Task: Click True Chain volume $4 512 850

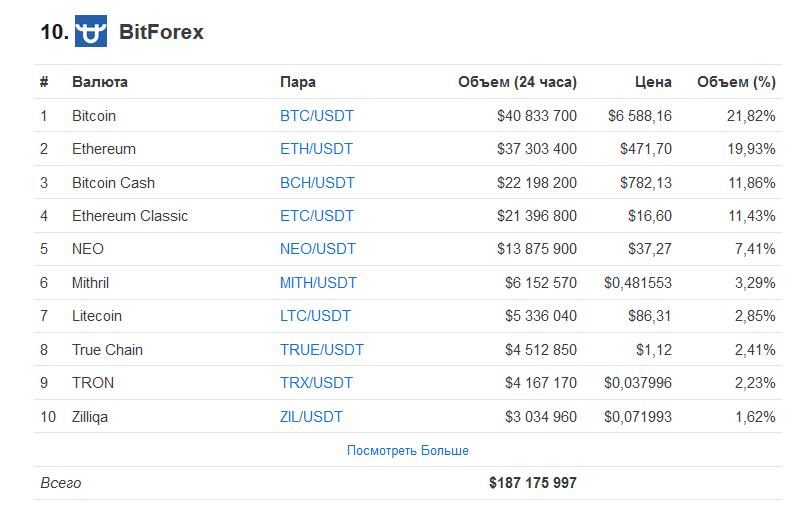Action: pos(541,350)
